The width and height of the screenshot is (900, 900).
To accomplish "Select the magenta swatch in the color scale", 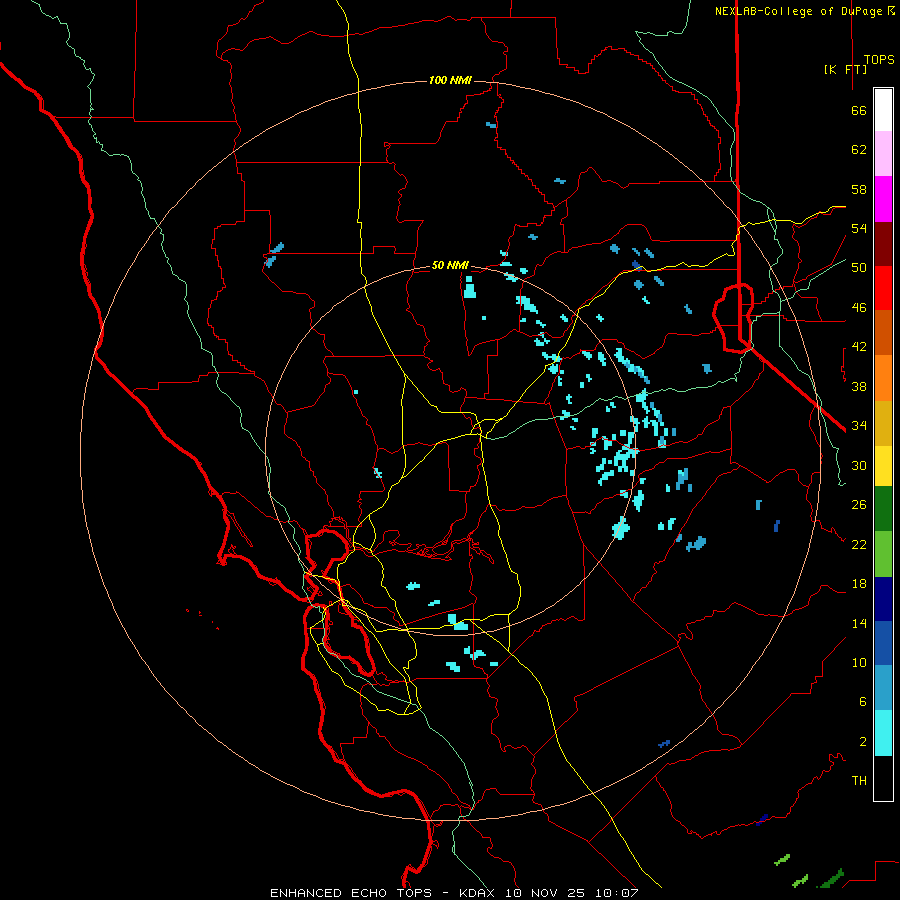I will (x=883, y=199).
